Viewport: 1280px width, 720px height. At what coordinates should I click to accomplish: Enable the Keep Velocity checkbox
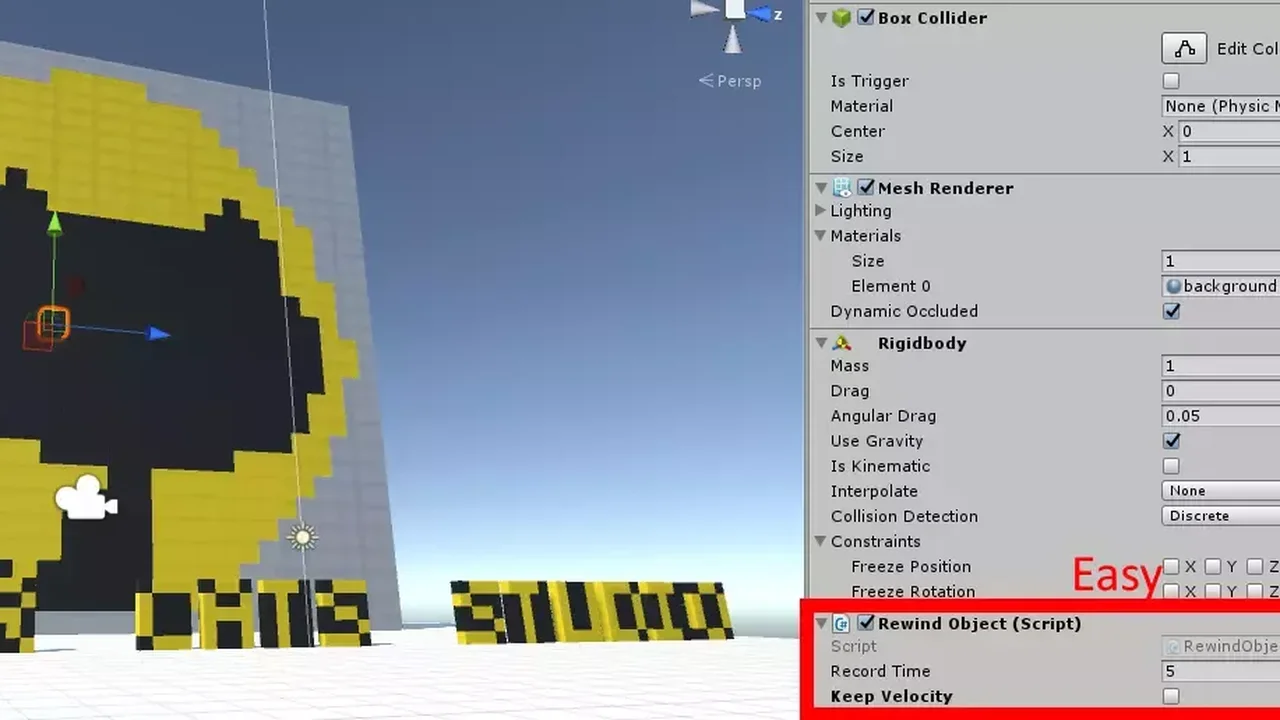[1171, 697]
